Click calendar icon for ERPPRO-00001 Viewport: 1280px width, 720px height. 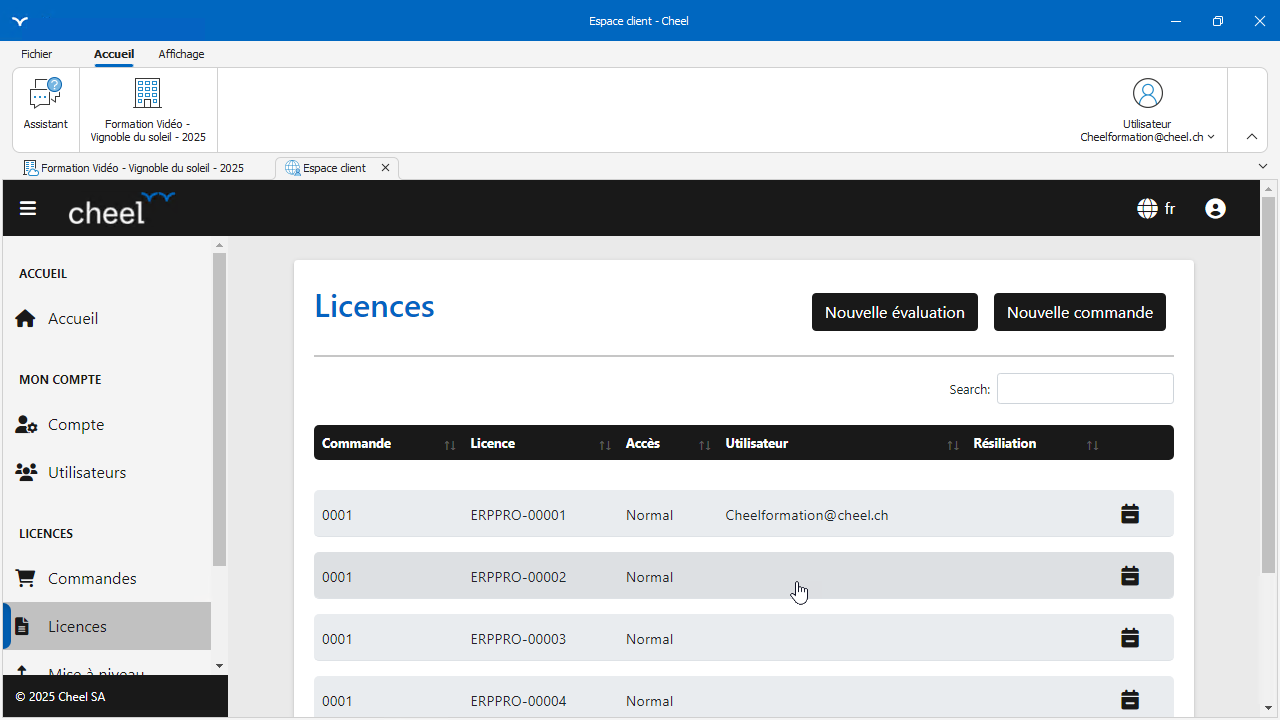(x=1130, y=514)
